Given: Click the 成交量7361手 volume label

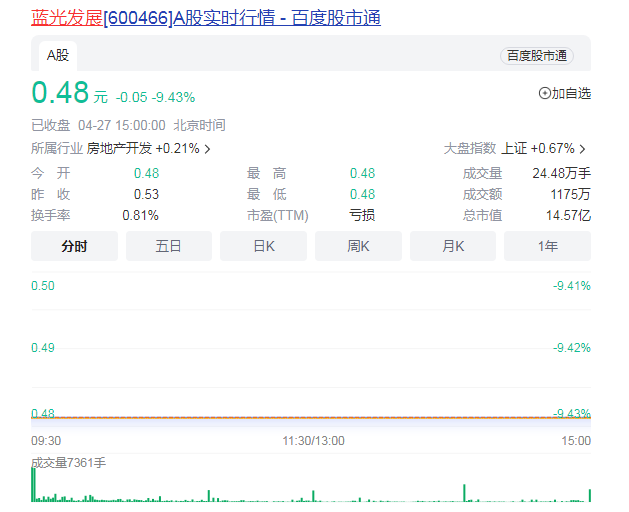Looking at the screenshot, I should click(68, 462).
